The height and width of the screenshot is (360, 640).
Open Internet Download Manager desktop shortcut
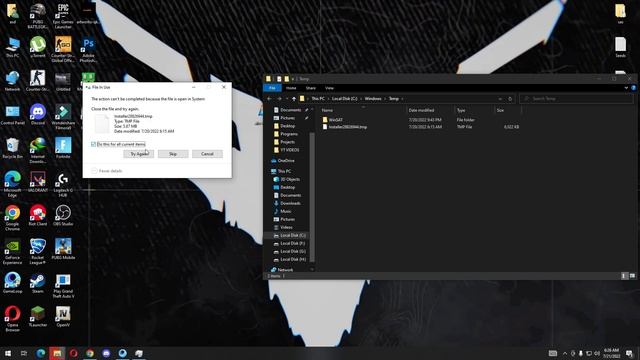tap(38, 151)
